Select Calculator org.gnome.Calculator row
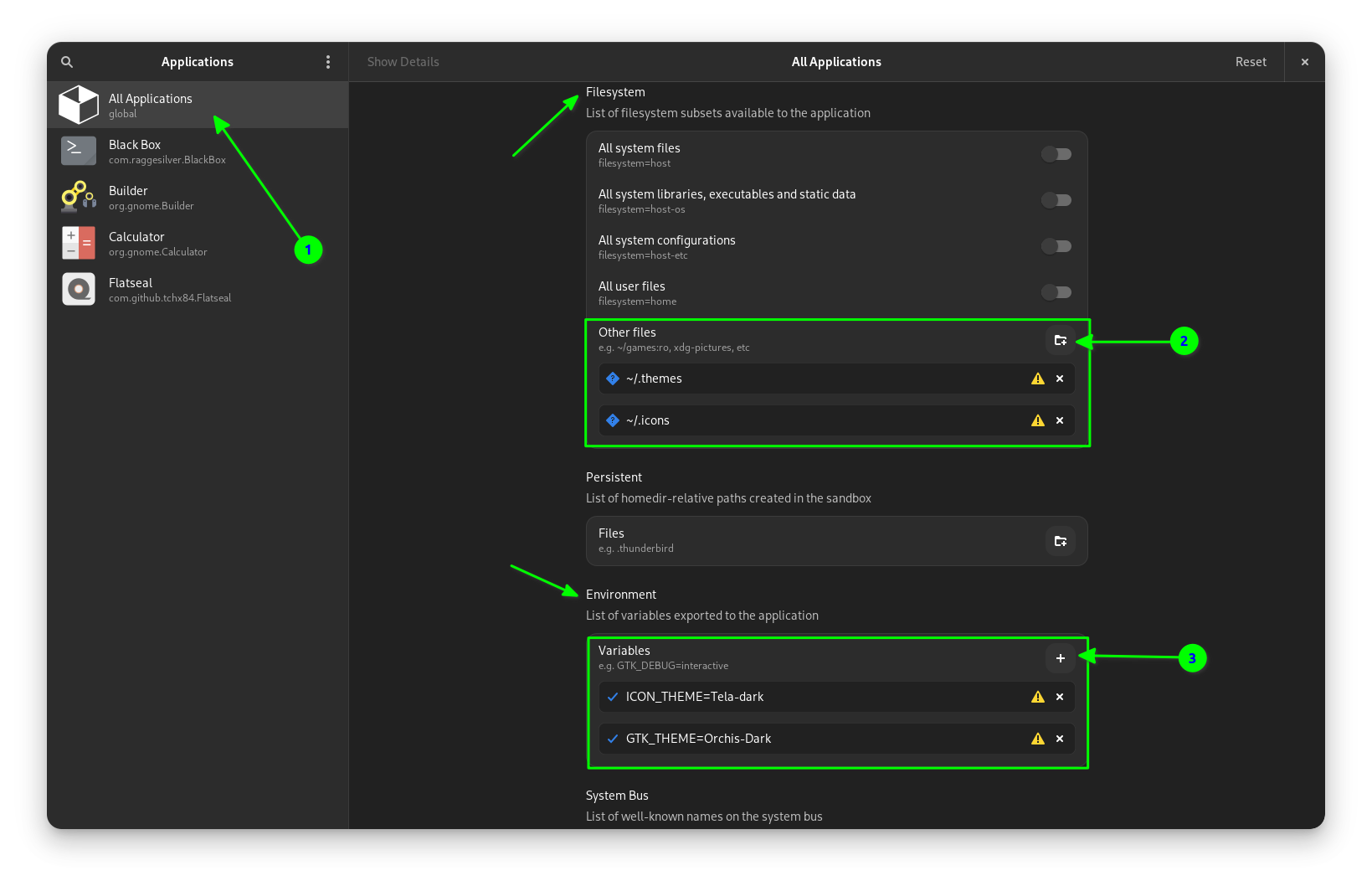Viewport: 1372px width, 881px height. 198,243
